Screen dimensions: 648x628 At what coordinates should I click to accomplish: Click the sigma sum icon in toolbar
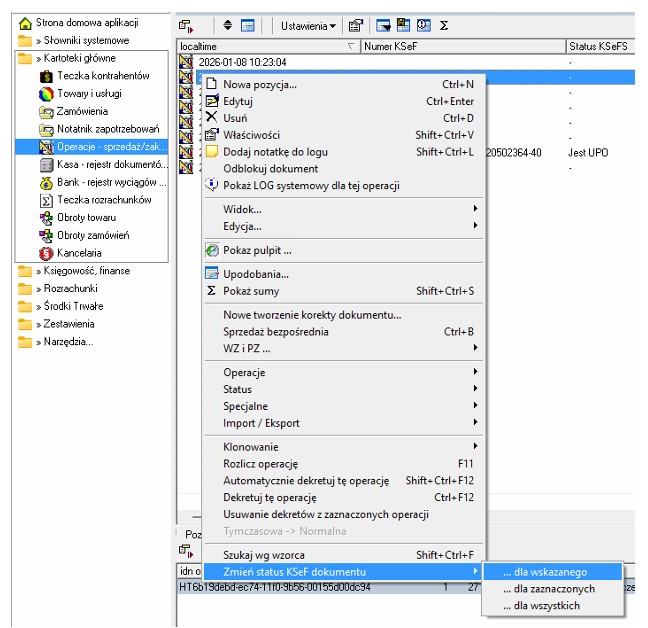[x=444, y=24]
